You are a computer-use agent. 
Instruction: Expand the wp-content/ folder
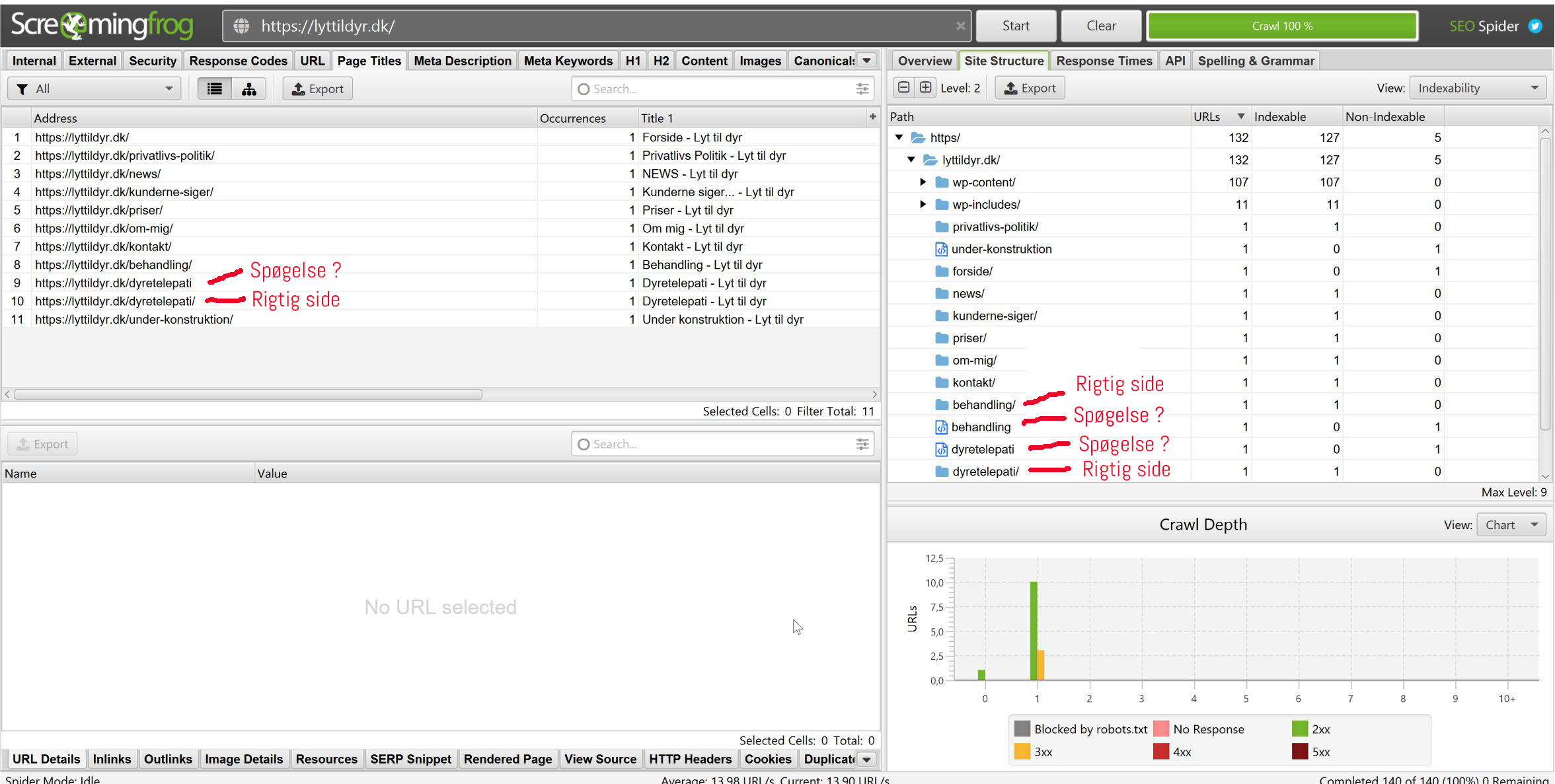click(923, 182)
